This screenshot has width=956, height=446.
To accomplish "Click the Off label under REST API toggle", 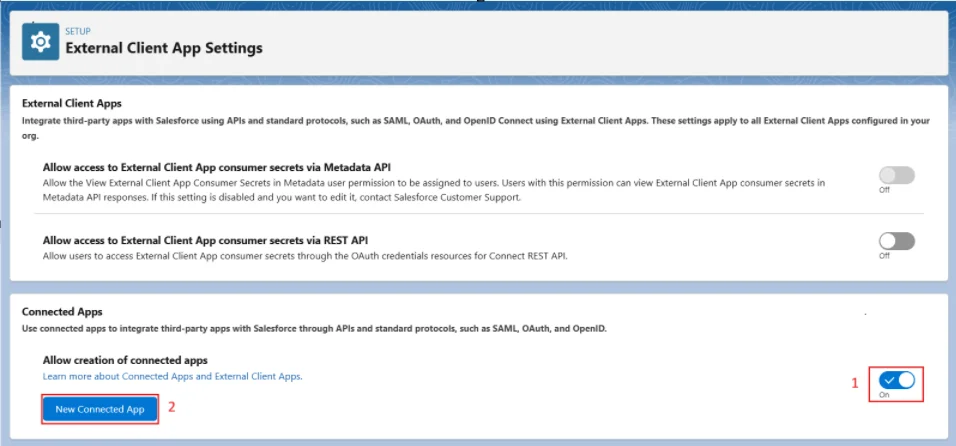I will 884,256.
